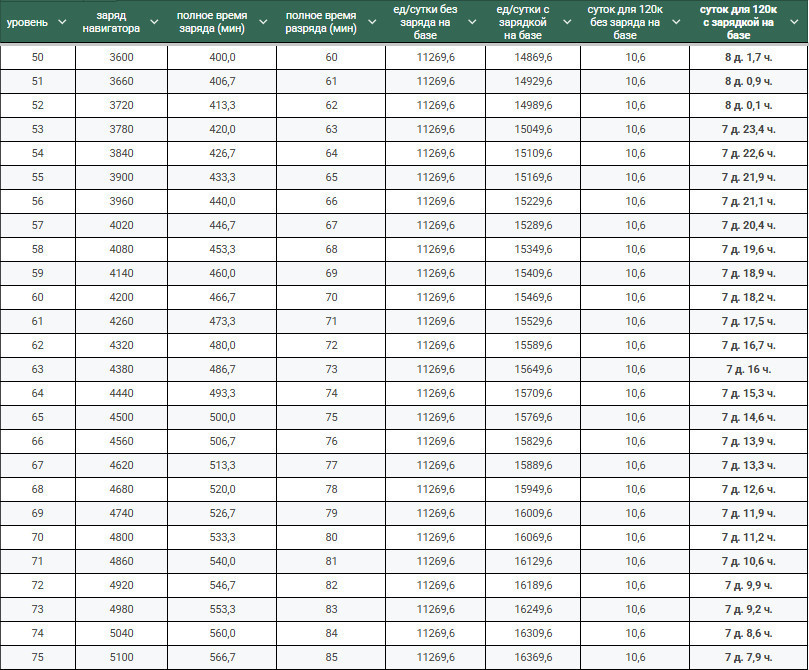This screenshot has width=809, height=670.
Task: Click cell '15889,6'
Action: 533,465
